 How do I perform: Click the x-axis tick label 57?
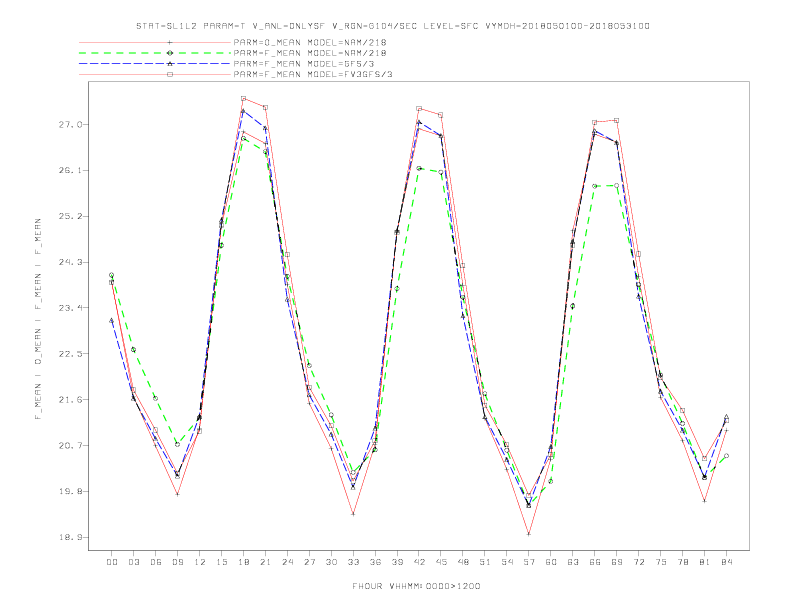pyautogui.click(x=529, y=562)
